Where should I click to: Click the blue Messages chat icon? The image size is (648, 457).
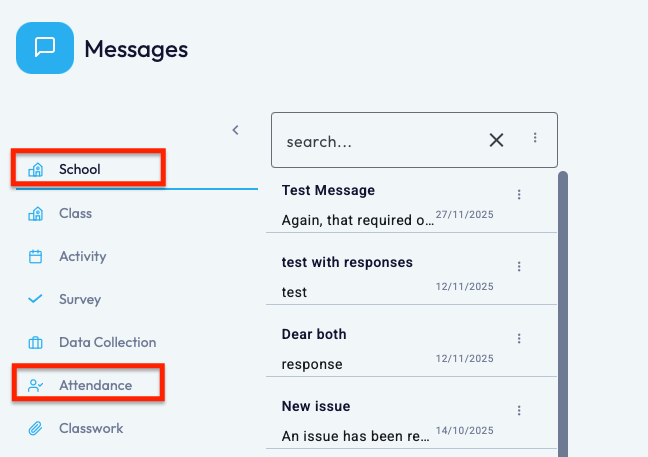[45, 48]
